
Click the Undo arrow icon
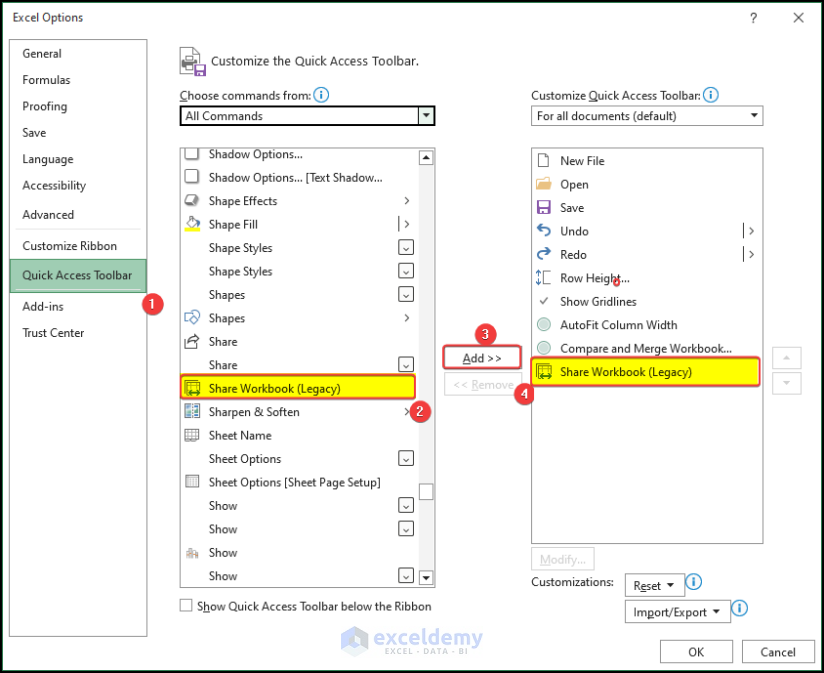(543, 231)
